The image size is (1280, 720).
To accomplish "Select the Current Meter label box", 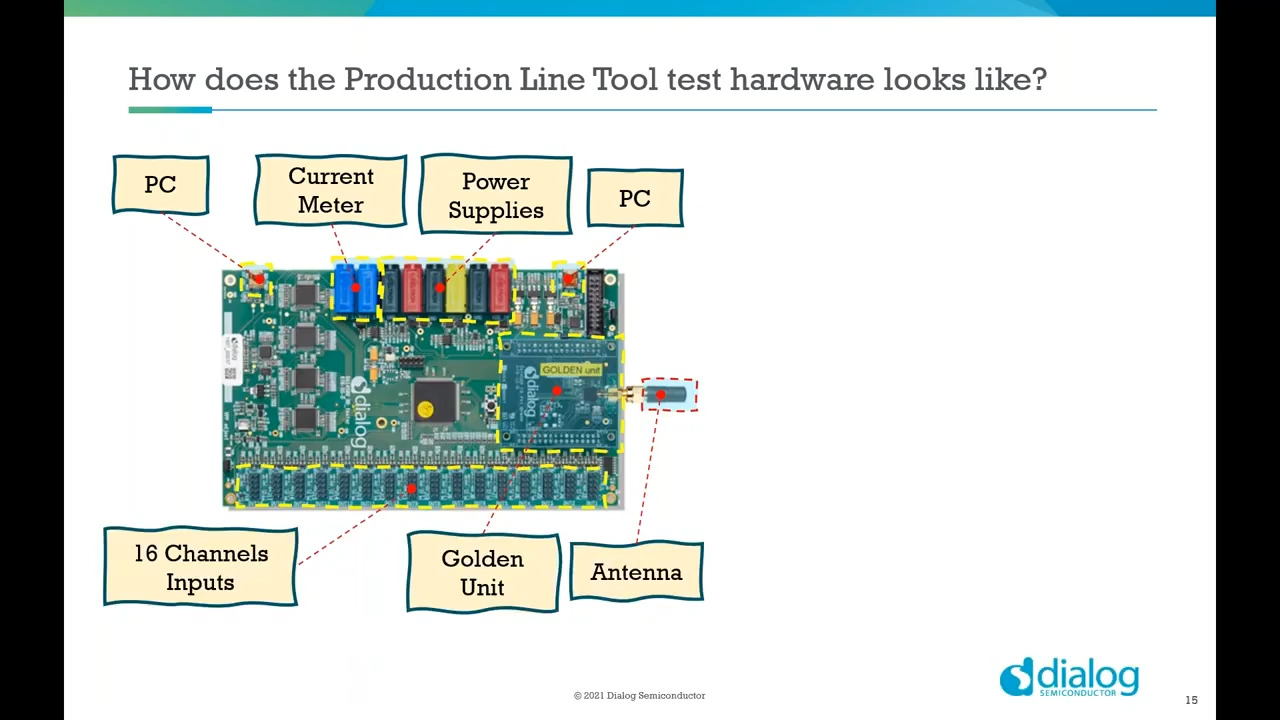I will coord(331,190).
